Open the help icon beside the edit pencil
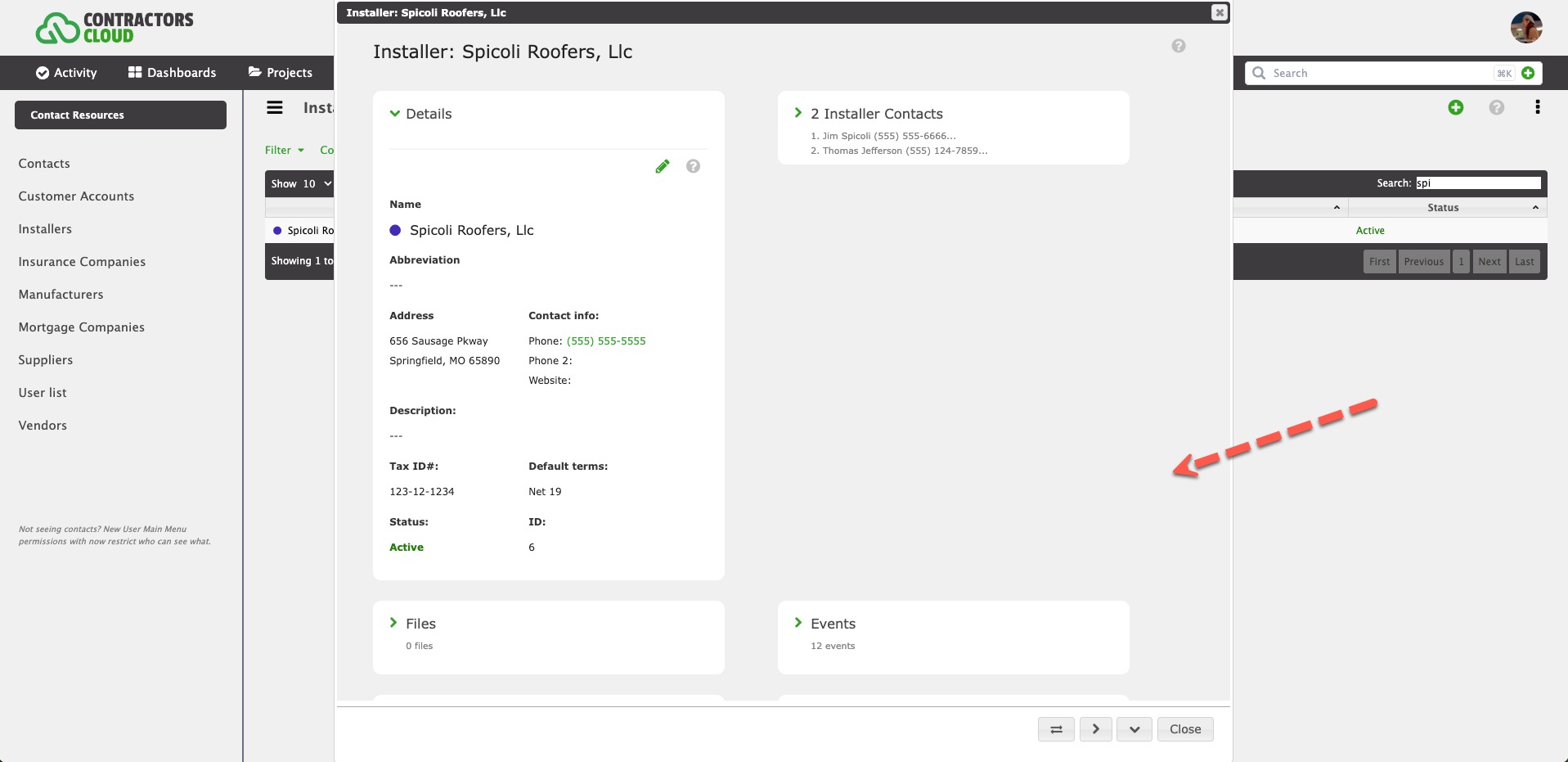This screenshot has width=1568, height=762. click(693, 166)
